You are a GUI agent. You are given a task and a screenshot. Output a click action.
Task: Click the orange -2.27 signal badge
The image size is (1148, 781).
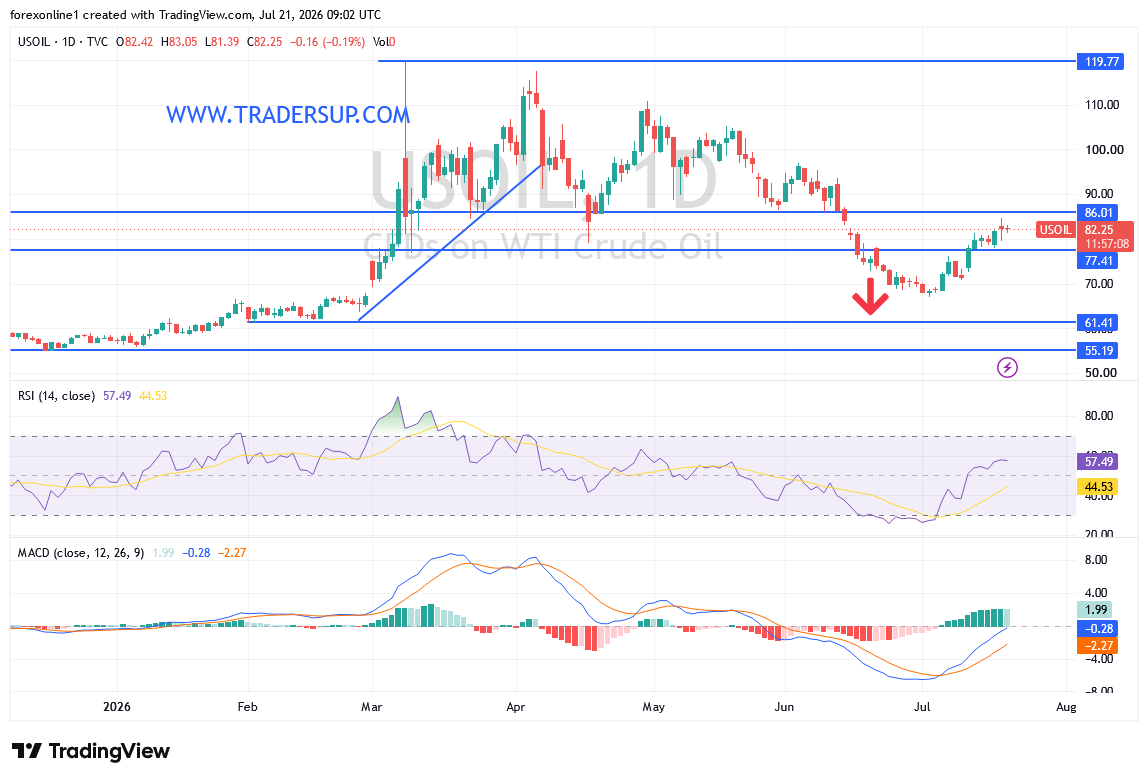pyautogui.click(x=1097, y=646)
